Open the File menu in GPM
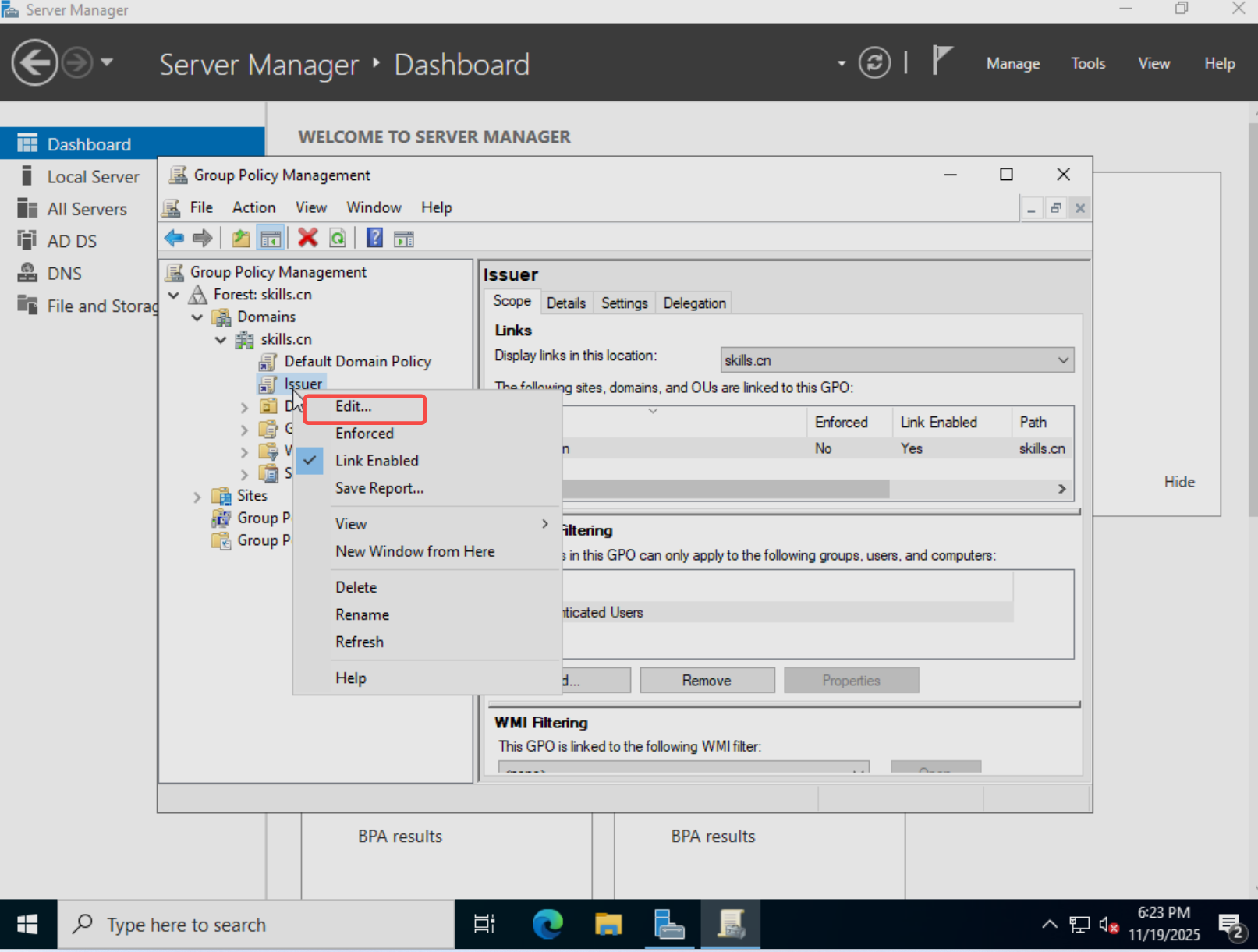This screenshot has height=952, width=1258. [201, 207]
